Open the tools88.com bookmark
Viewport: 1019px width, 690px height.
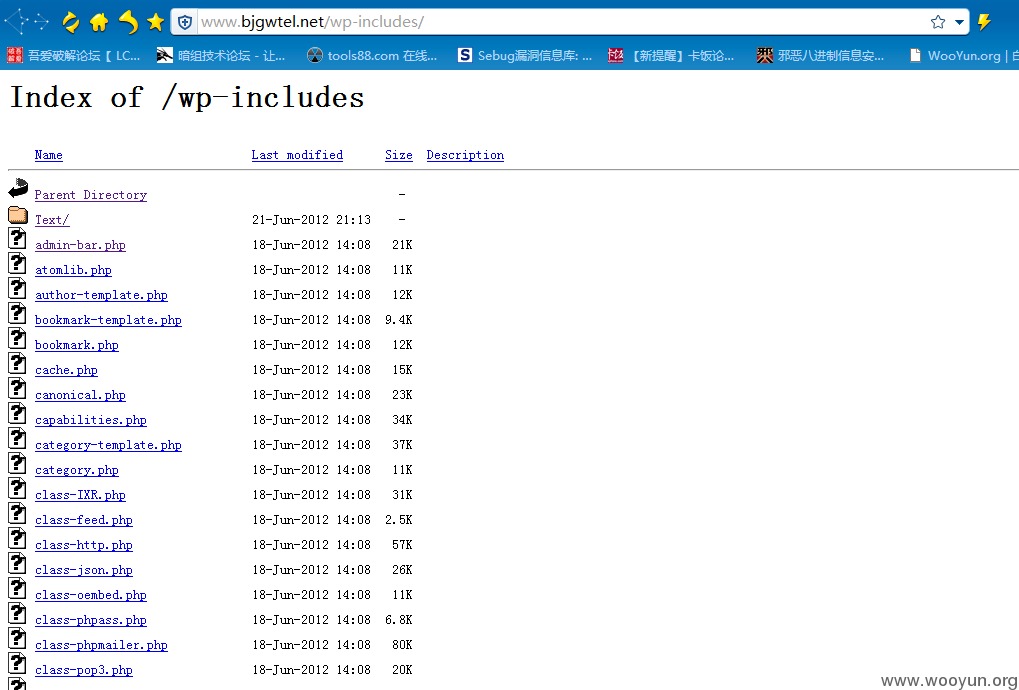[372, 56]
